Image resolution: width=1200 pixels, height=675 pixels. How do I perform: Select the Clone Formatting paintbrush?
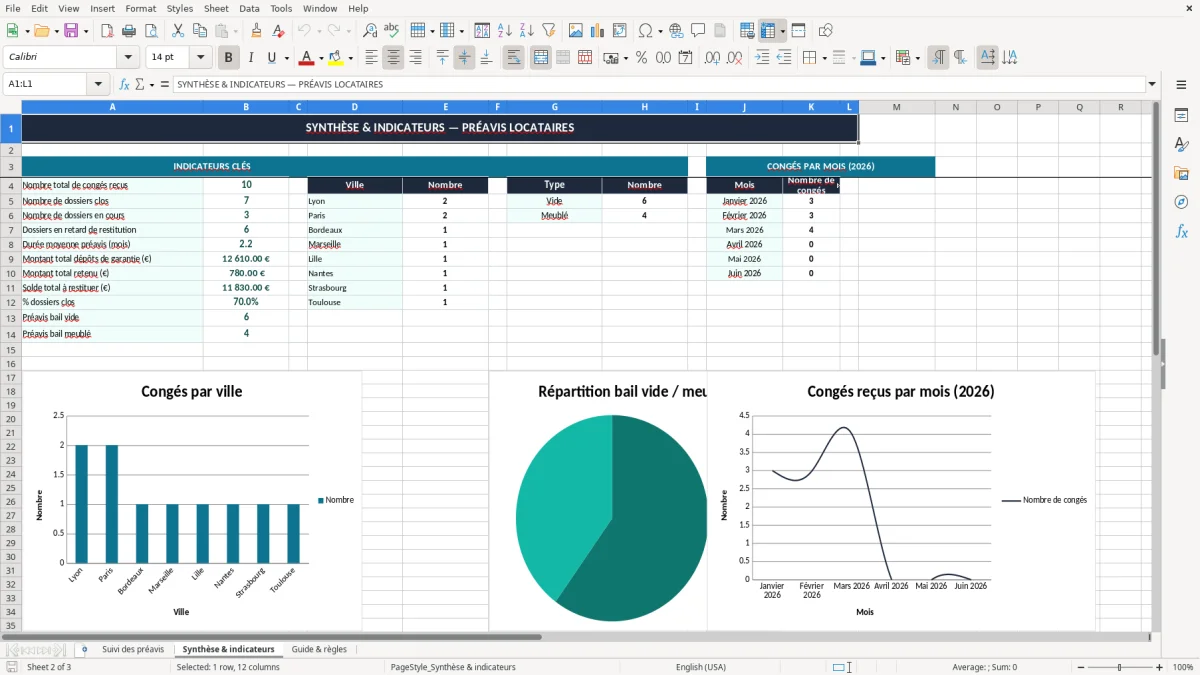point(257,31)
